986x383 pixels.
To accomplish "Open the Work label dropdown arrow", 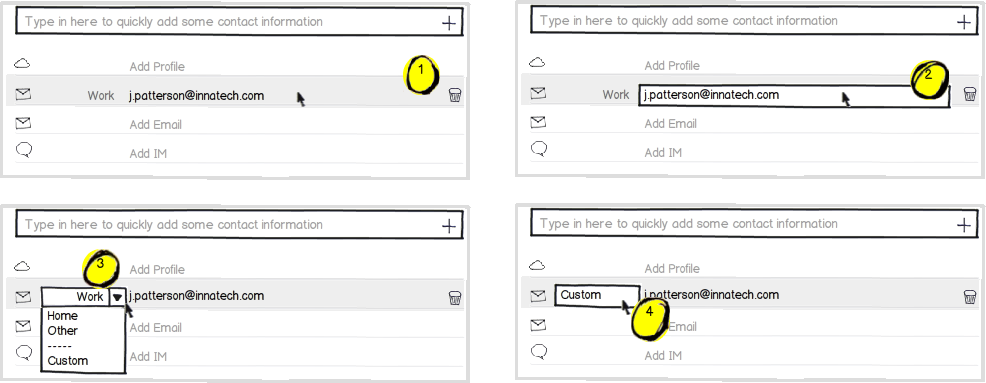I will (x=117, y=297).
